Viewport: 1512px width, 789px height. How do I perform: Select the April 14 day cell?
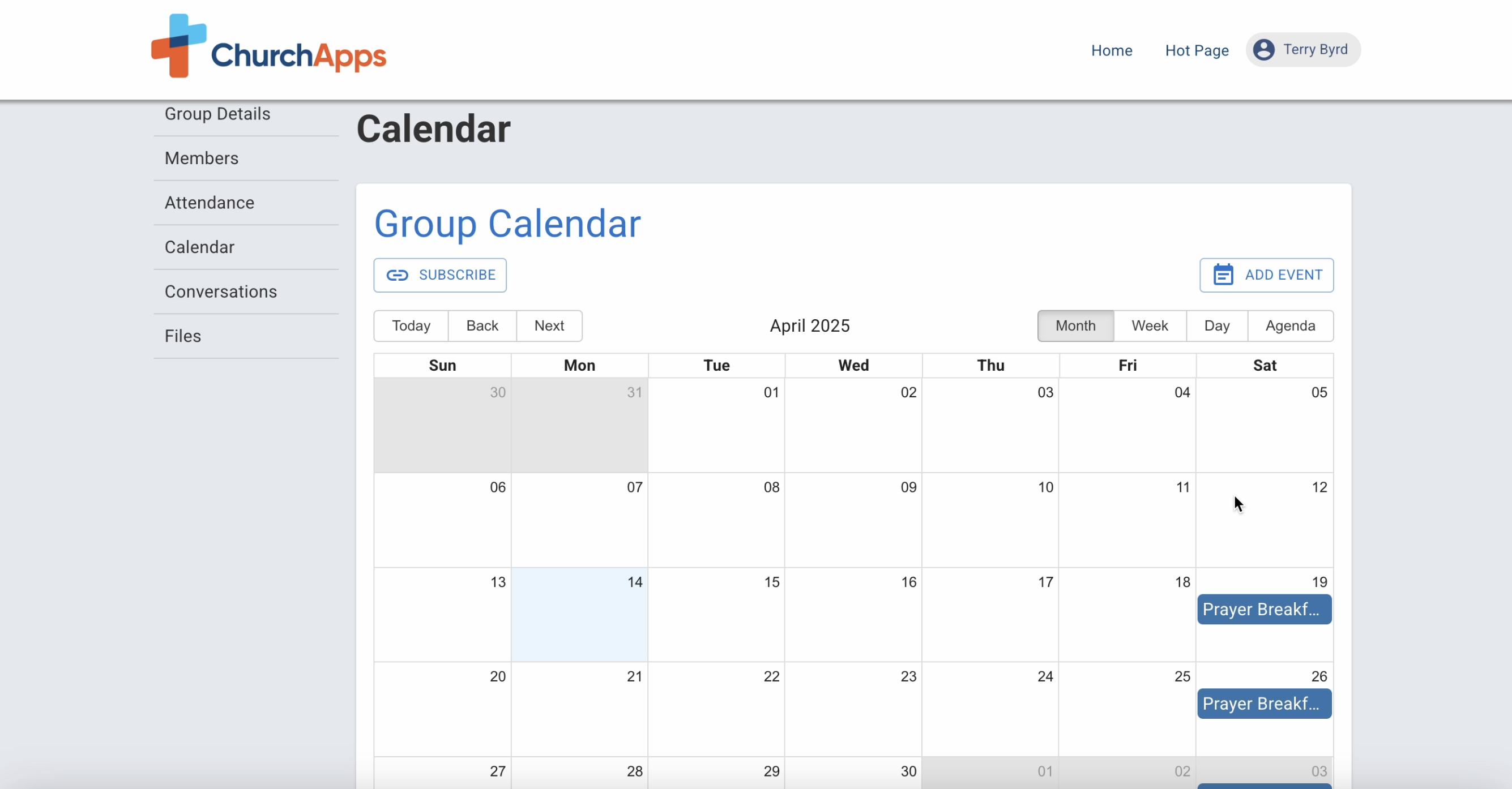(x=579, y=622)
